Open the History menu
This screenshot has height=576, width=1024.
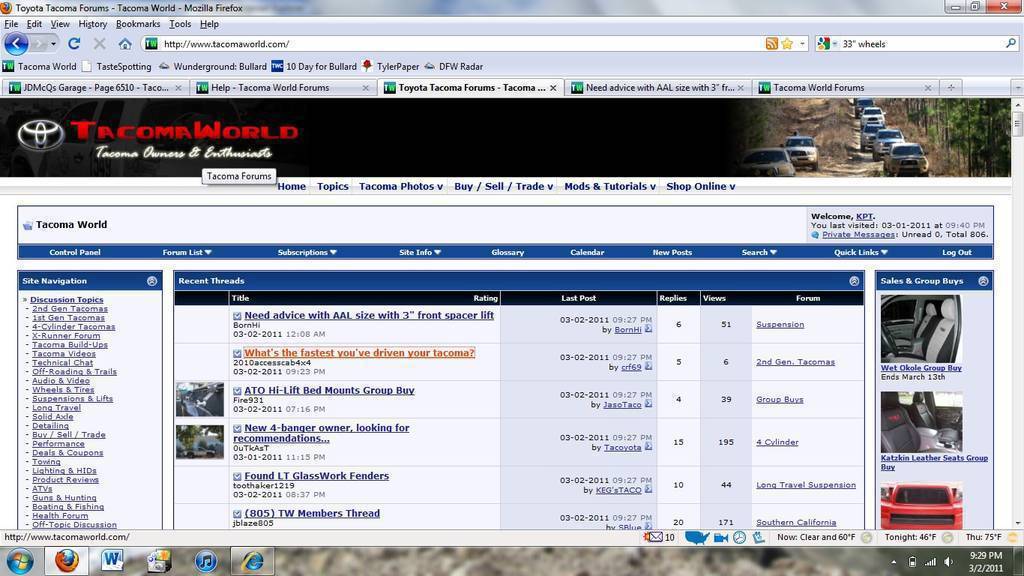[x=92, y=24]
